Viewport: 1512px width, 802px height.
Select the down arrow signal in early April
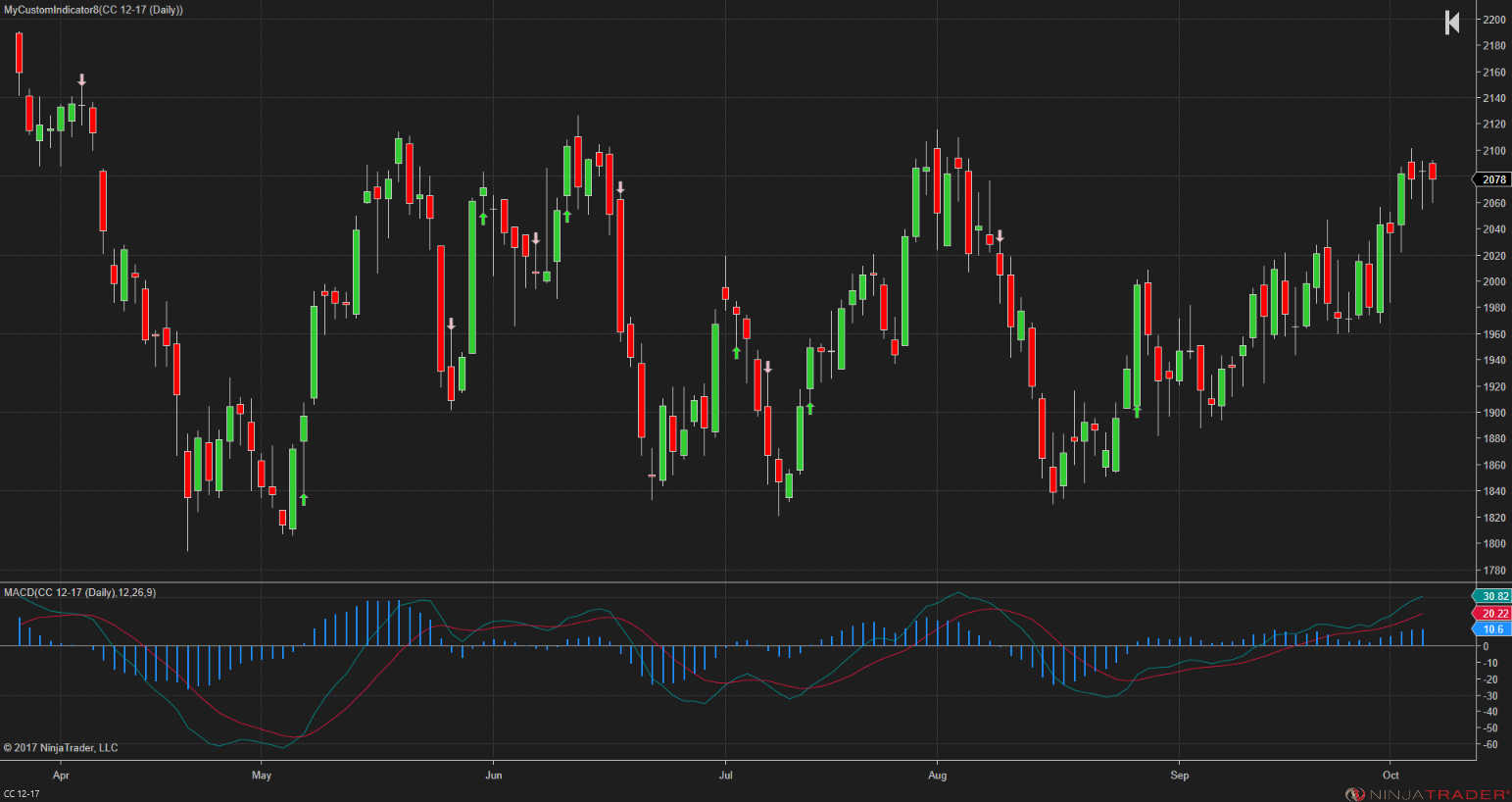82,80
